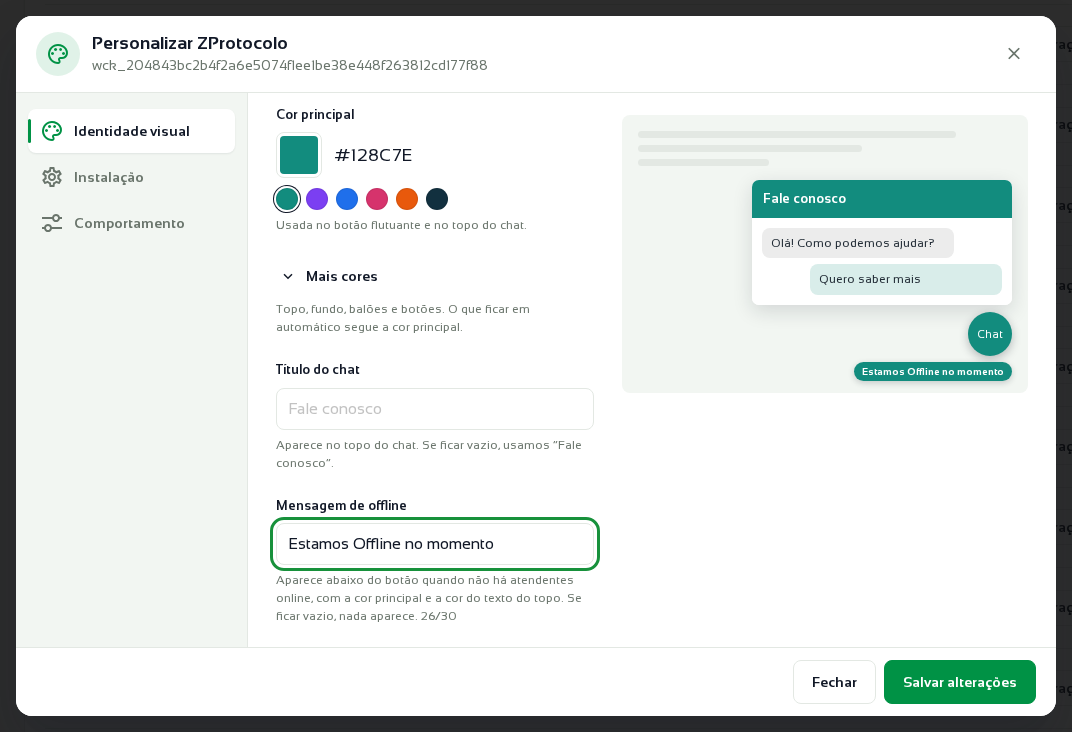
Task: Choose the pink preset color
Action: [377, 199]
